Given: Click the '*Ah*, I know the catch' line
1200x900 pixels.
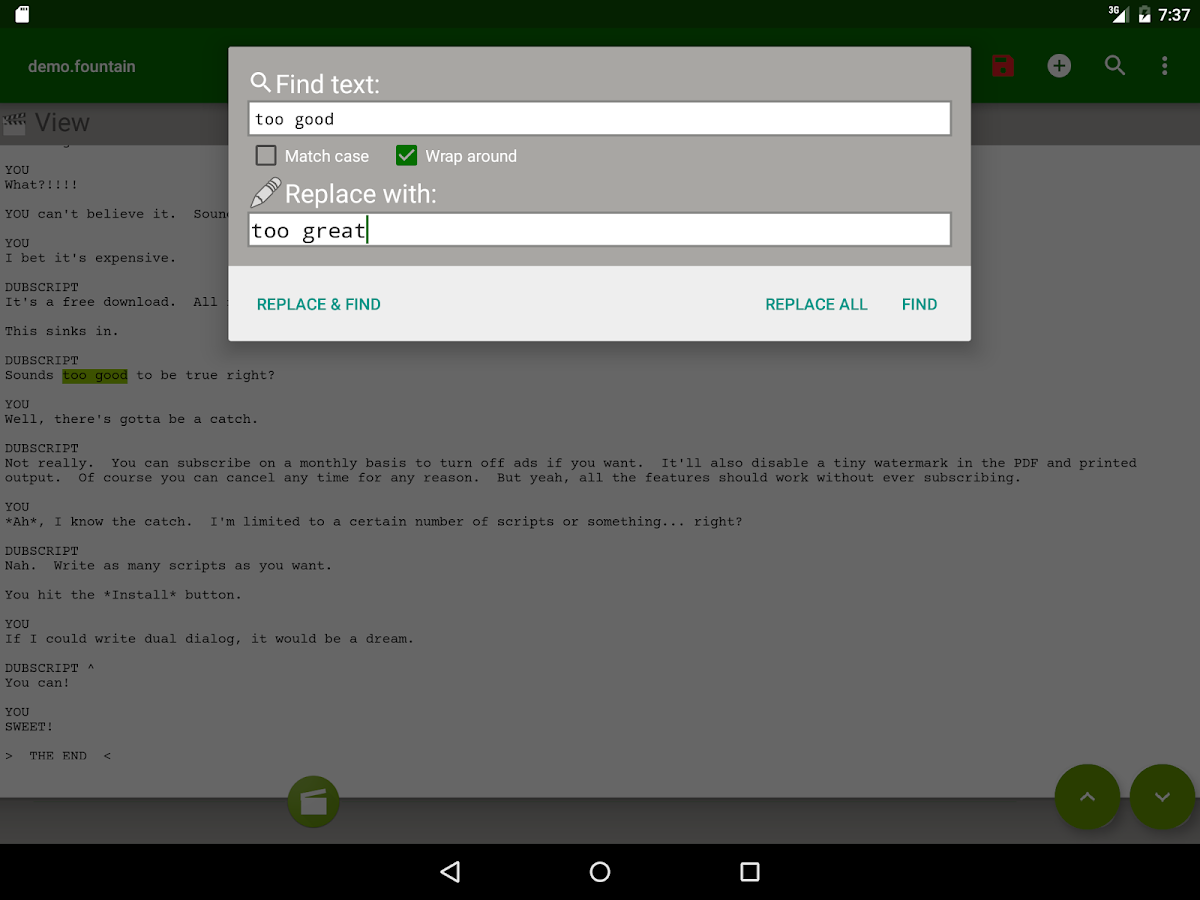Looking at the screenshot, I should 373,522.
